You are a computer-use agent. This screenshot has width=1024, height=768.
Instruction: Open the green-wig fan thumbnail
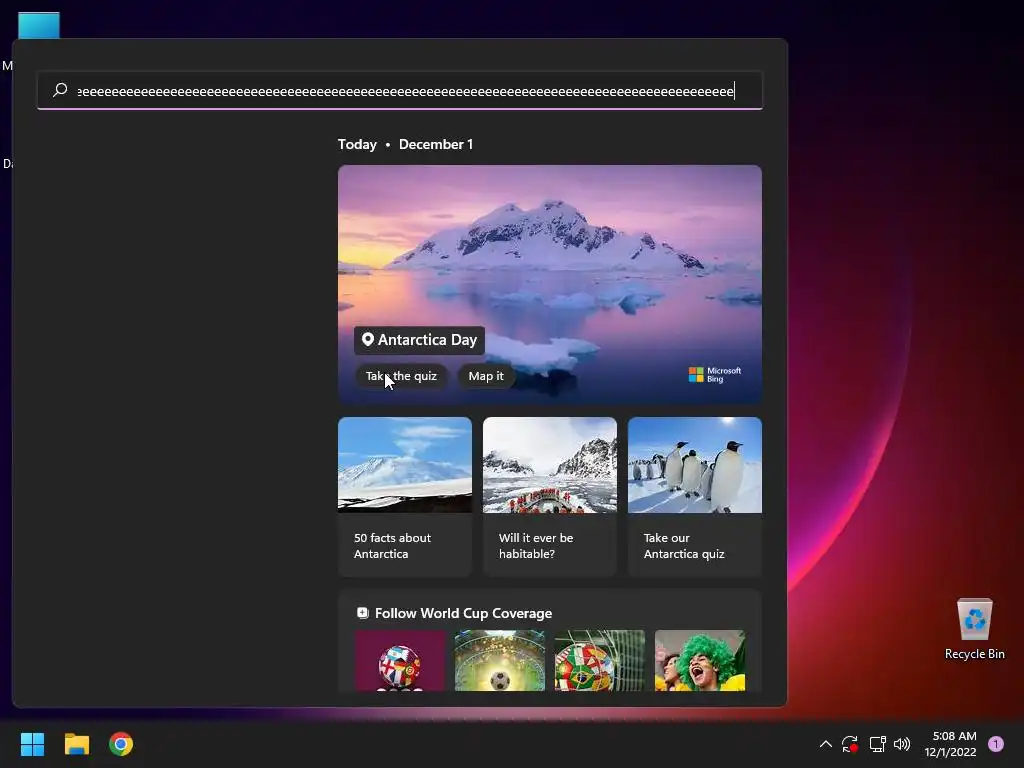coord(699,660)
